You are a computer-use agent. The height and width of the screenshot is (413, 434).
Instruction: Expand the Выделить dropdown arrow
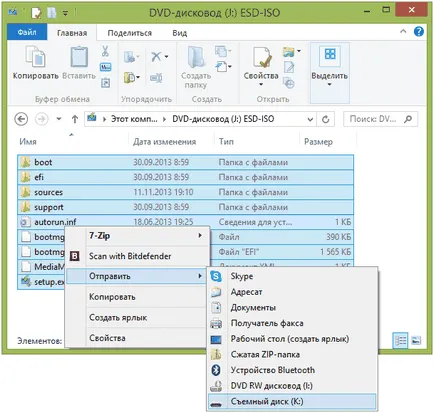click(329, 84)
